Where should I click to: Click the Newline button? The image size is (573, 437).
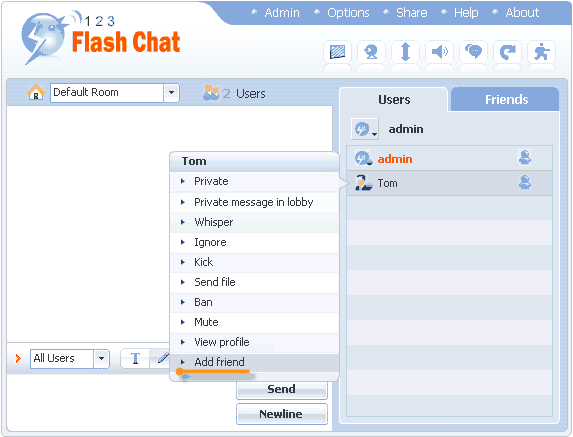point(281,414)
